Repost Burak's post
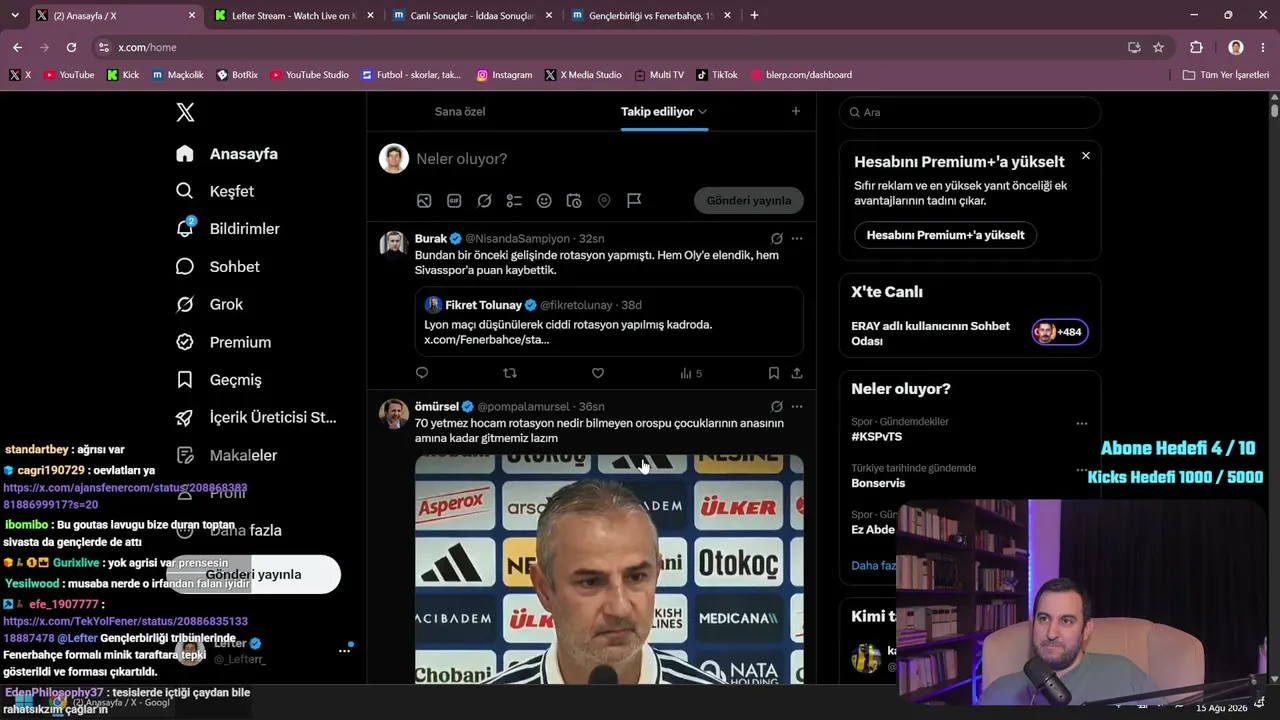1280x720 pixels. click(x=510, y=373)
